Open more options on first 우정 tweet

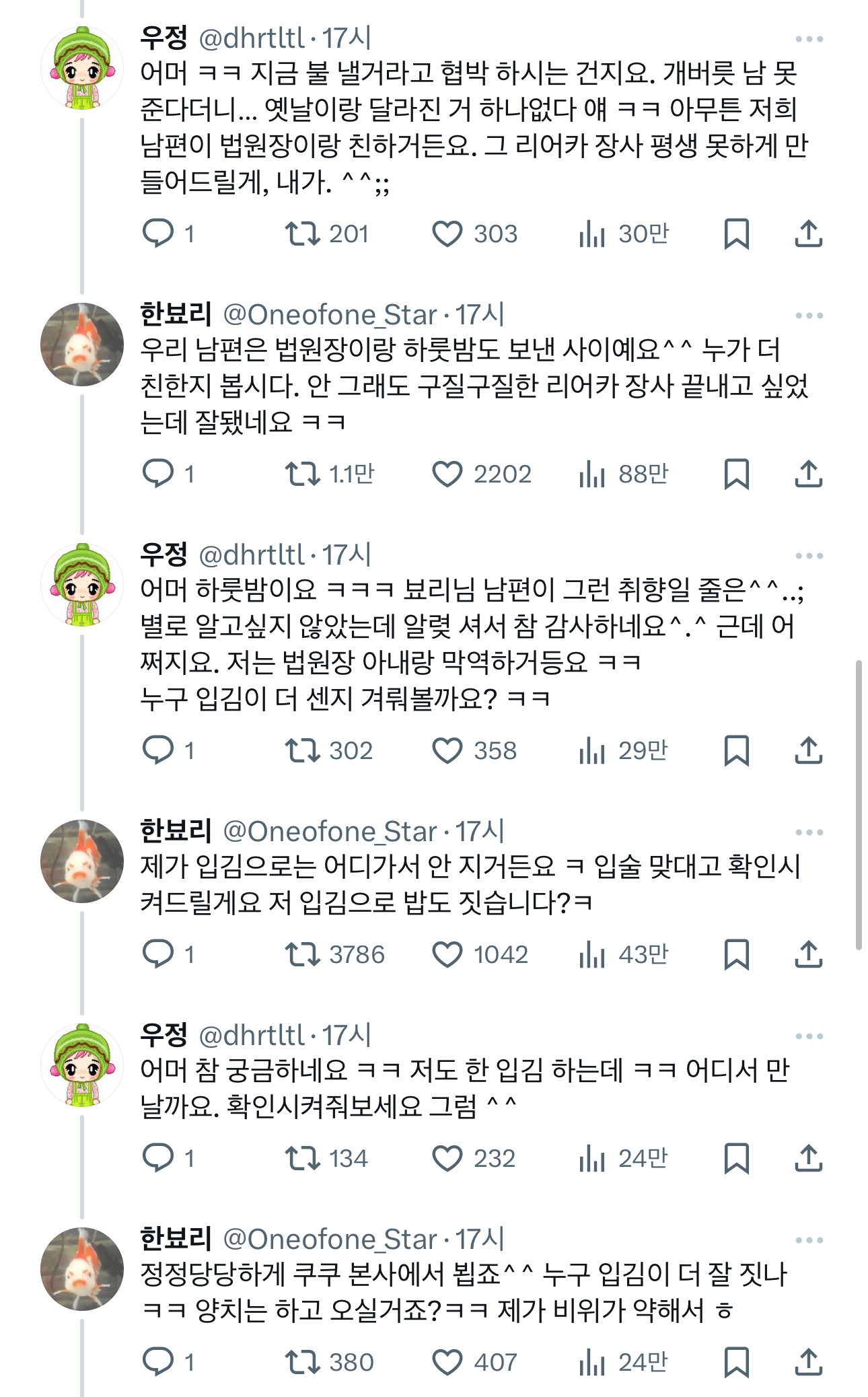[x=809, y=39]
